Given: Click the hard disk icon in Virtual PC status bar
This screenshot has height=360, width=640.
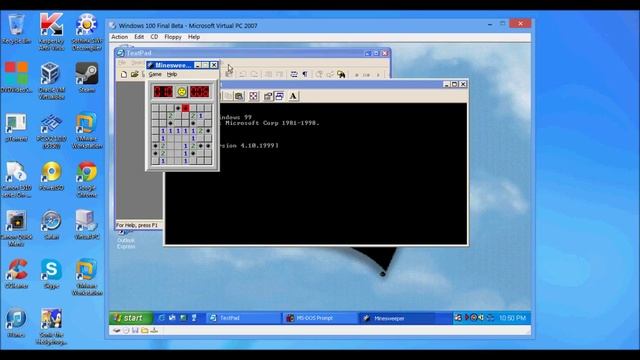Looking at the screenshot, I should coord(117,330).
